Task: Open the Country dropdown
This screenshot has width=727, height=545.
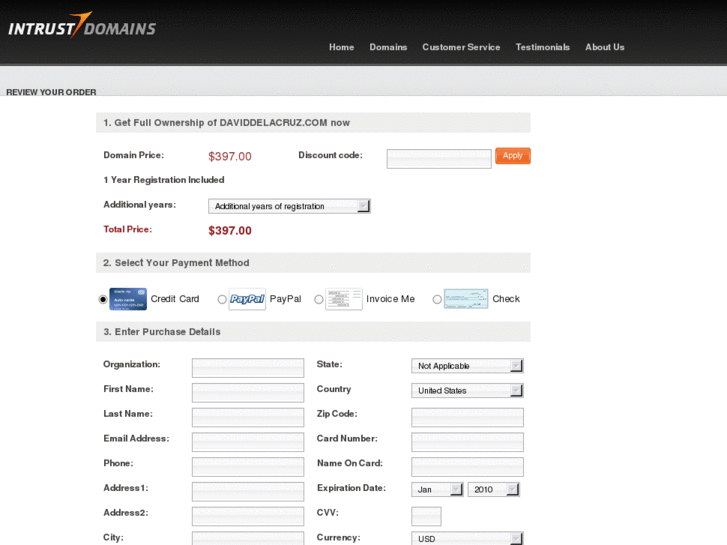Action: pos(467,391)
